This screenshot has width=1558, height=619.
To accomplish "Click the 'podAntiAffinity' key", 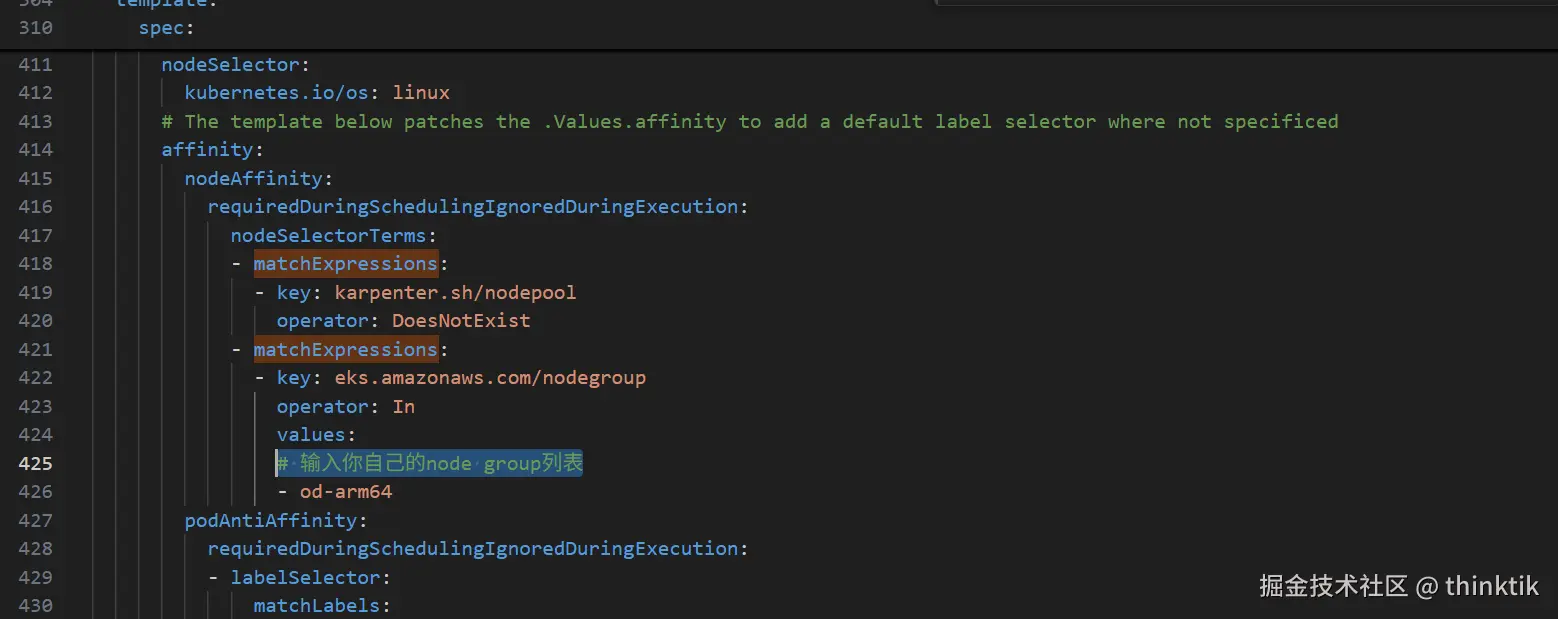I will (x=272, y=521).
